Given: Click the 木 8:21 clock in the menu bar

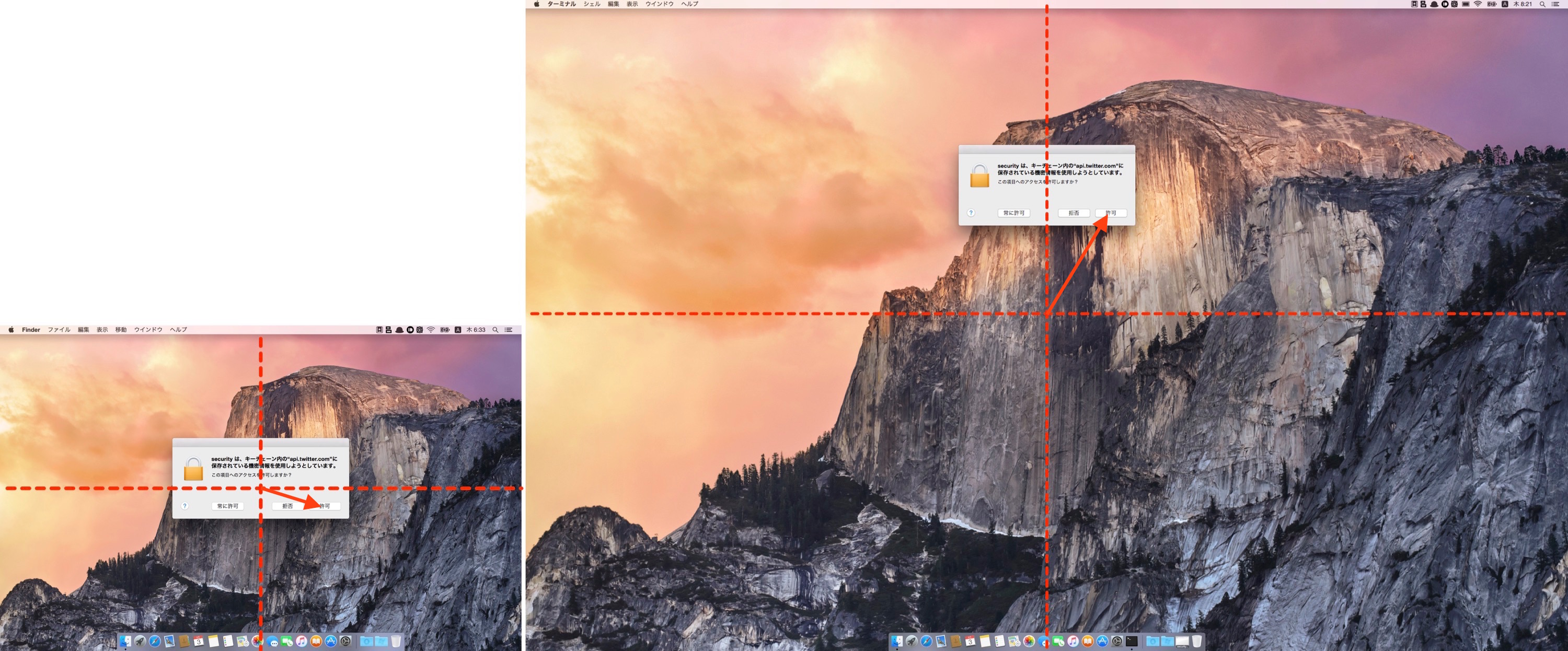Looking at the screenshot, I should pyautogui.click(x=1523, y=4).
